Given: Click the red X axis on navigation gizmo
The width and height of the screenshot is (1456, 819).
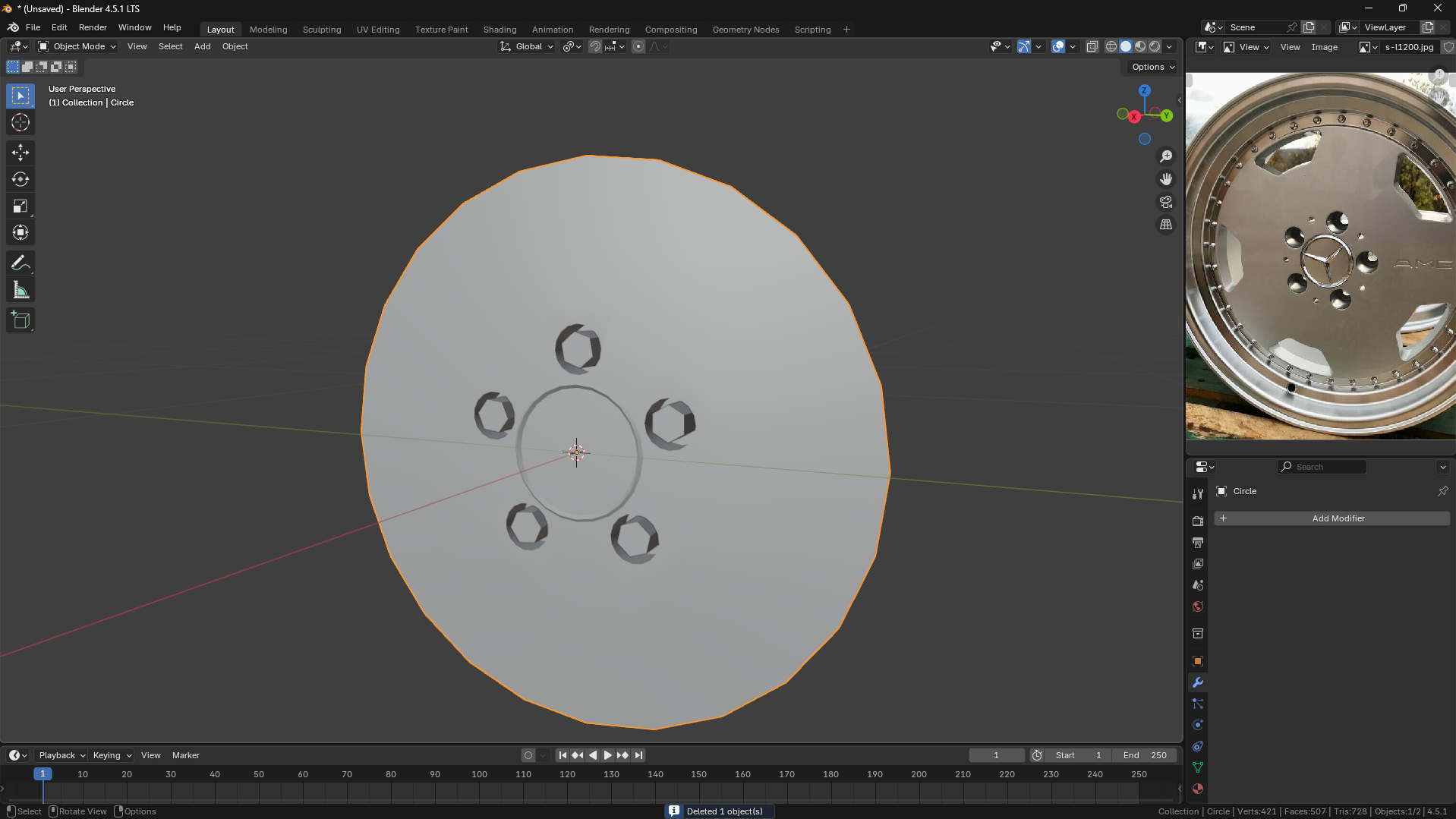Looking at the screenshot, I should tap(1134, 117).
